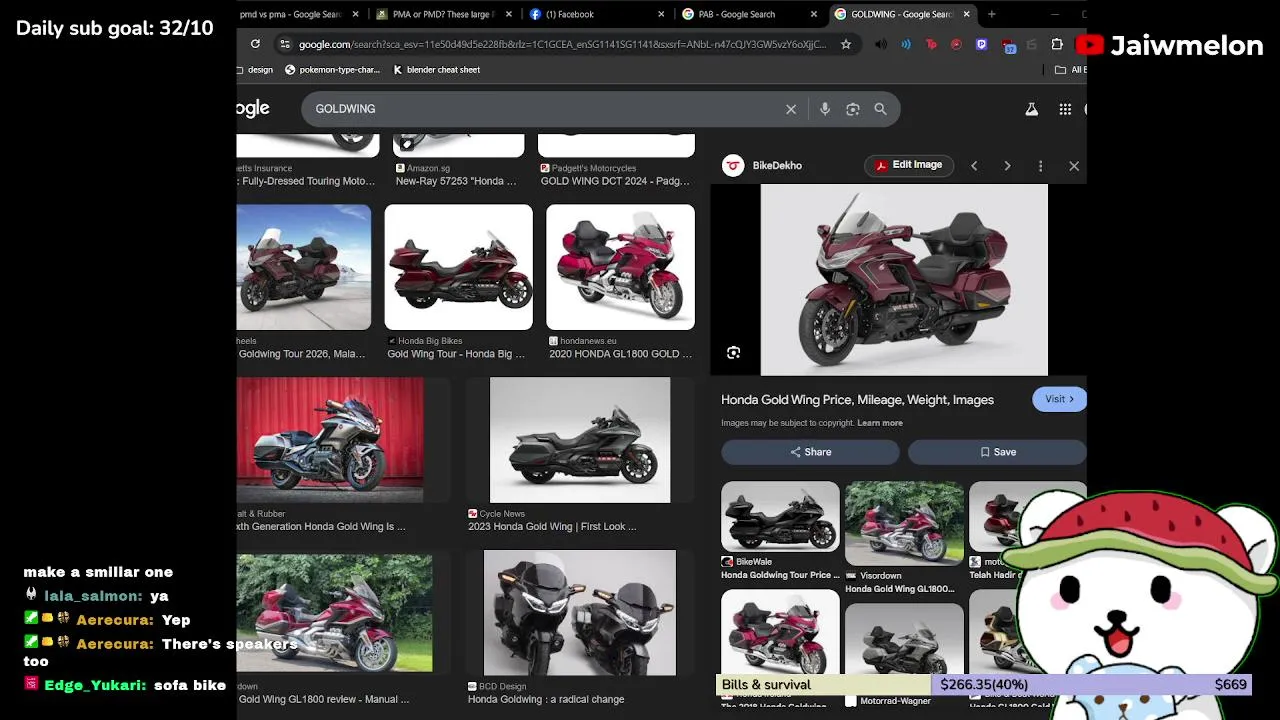Submit search using magnifier icon

880,109
